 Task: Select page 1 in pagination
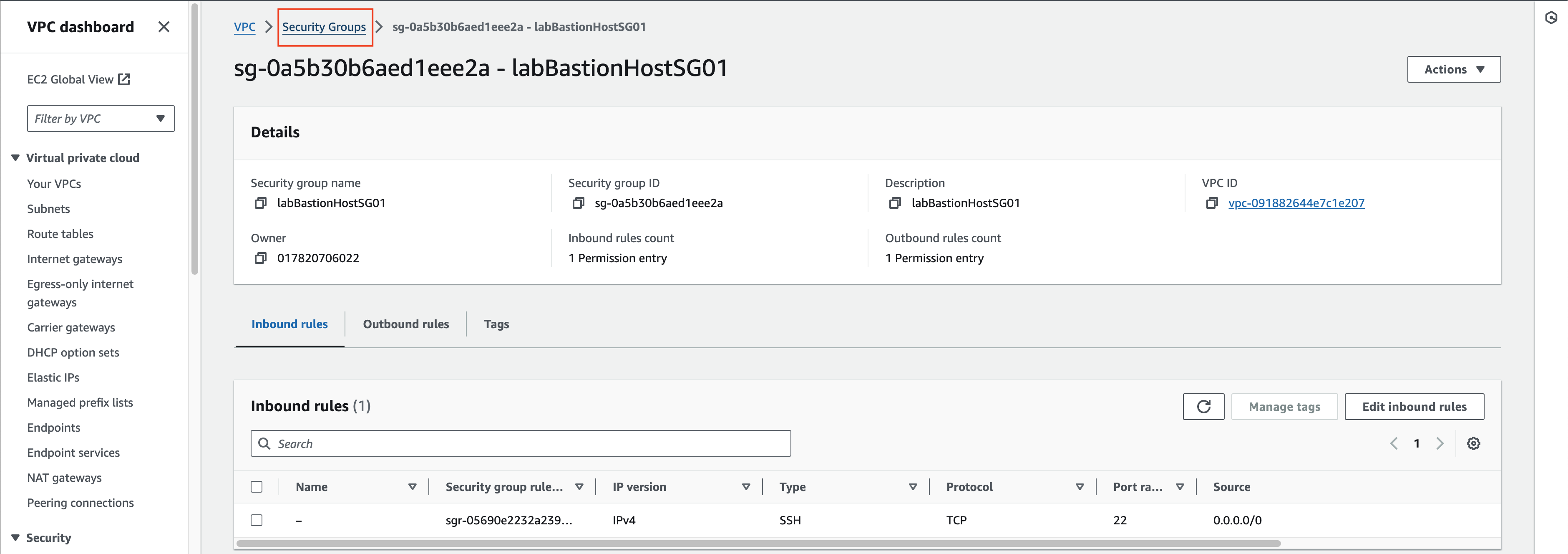coord(1417,444)
